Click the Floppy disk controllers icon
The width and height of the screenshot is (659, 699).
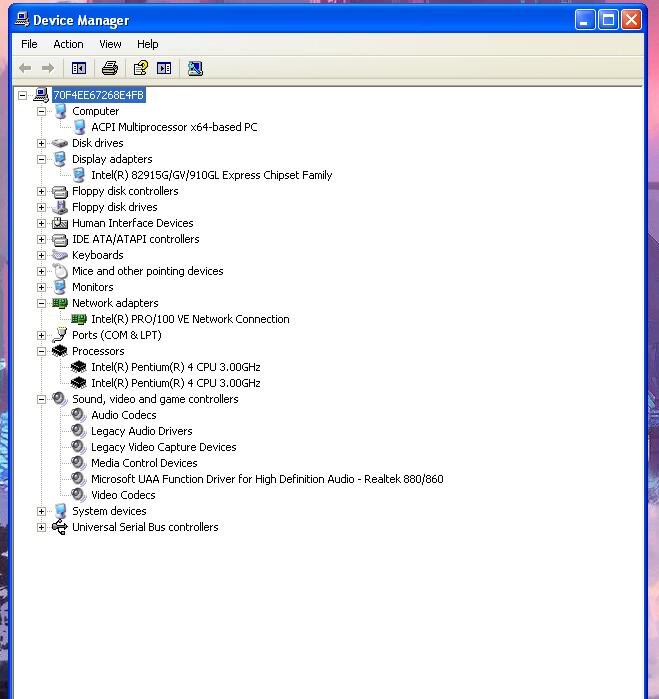coord(60,191)
